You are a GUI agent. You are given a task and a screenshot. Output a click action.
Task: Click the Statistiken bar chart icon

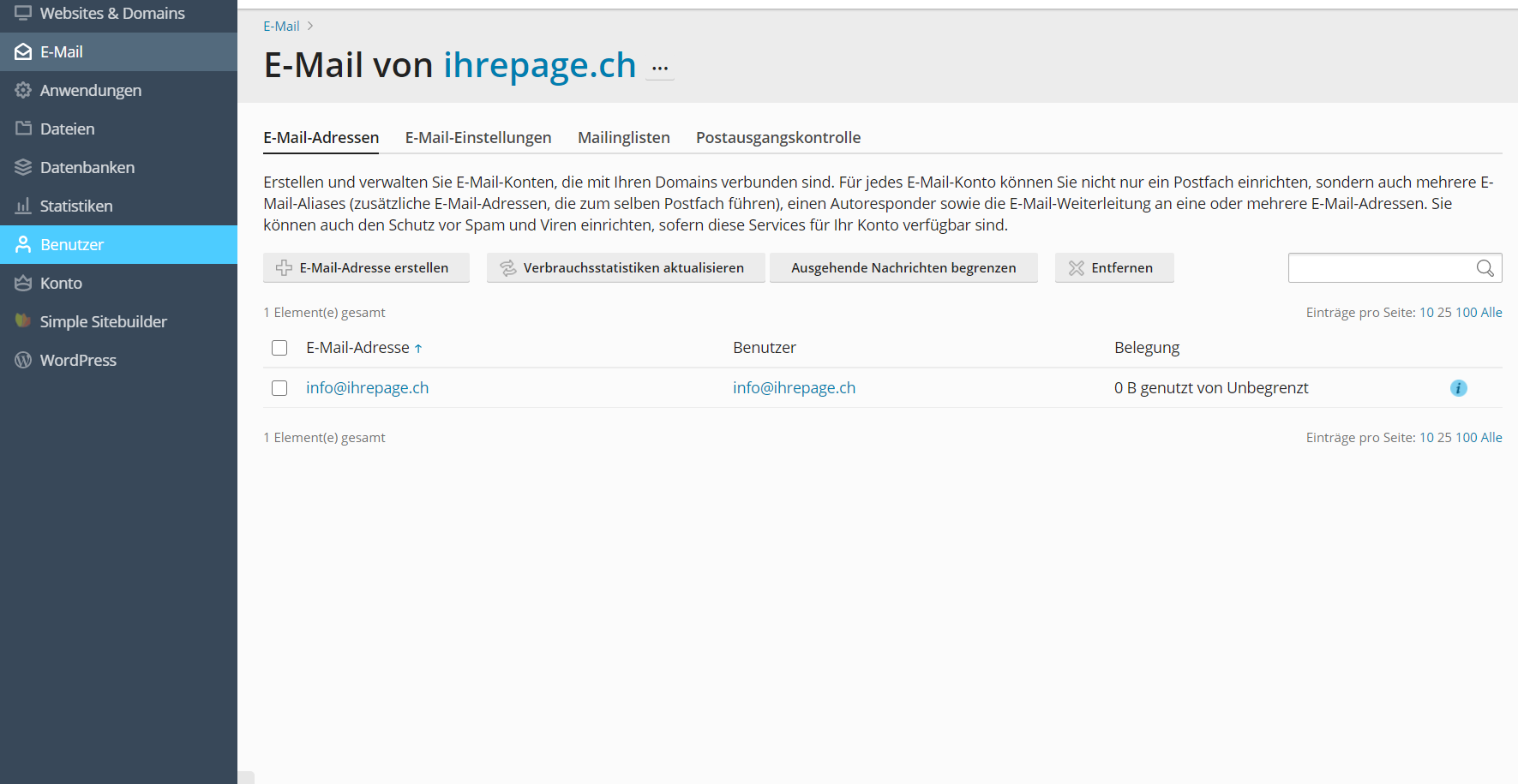tap(23, 206)
